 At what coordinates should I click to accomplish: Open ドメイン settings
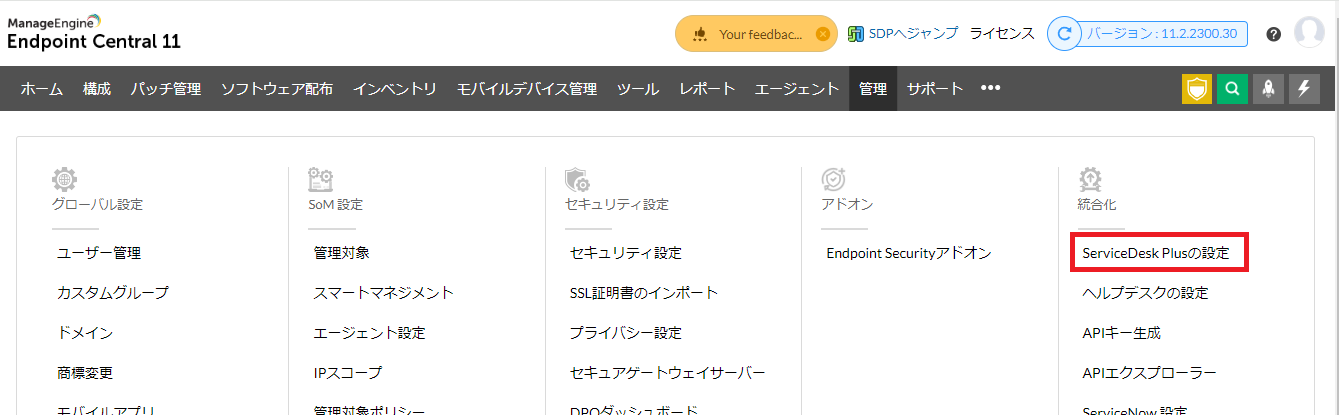pyautogui.click(x=85, y=333)
